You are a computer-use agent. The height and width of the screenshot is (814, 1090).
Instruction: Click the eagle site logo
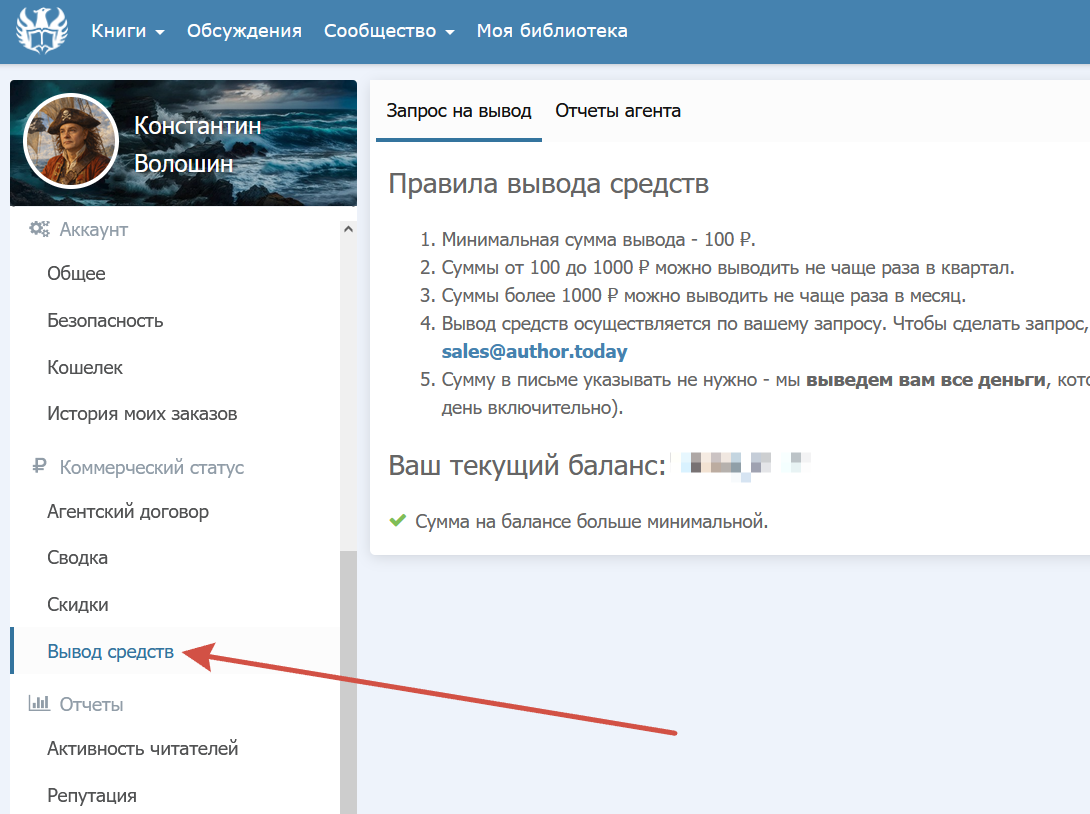tap(42, 30)
